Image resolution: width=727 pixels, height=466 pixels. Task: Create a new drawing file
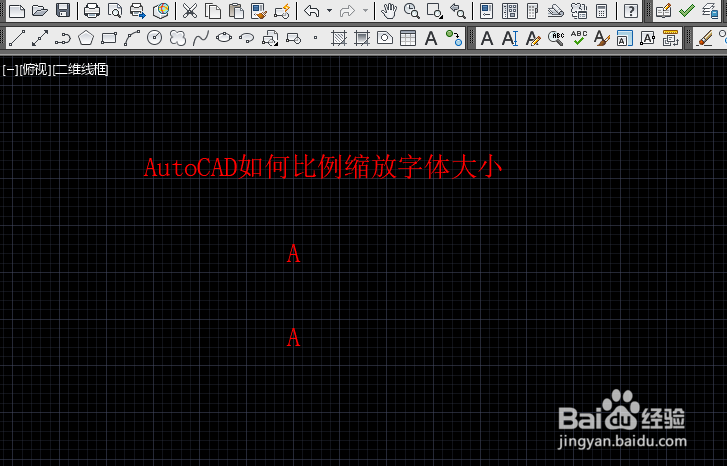click(x=17, y=10)
